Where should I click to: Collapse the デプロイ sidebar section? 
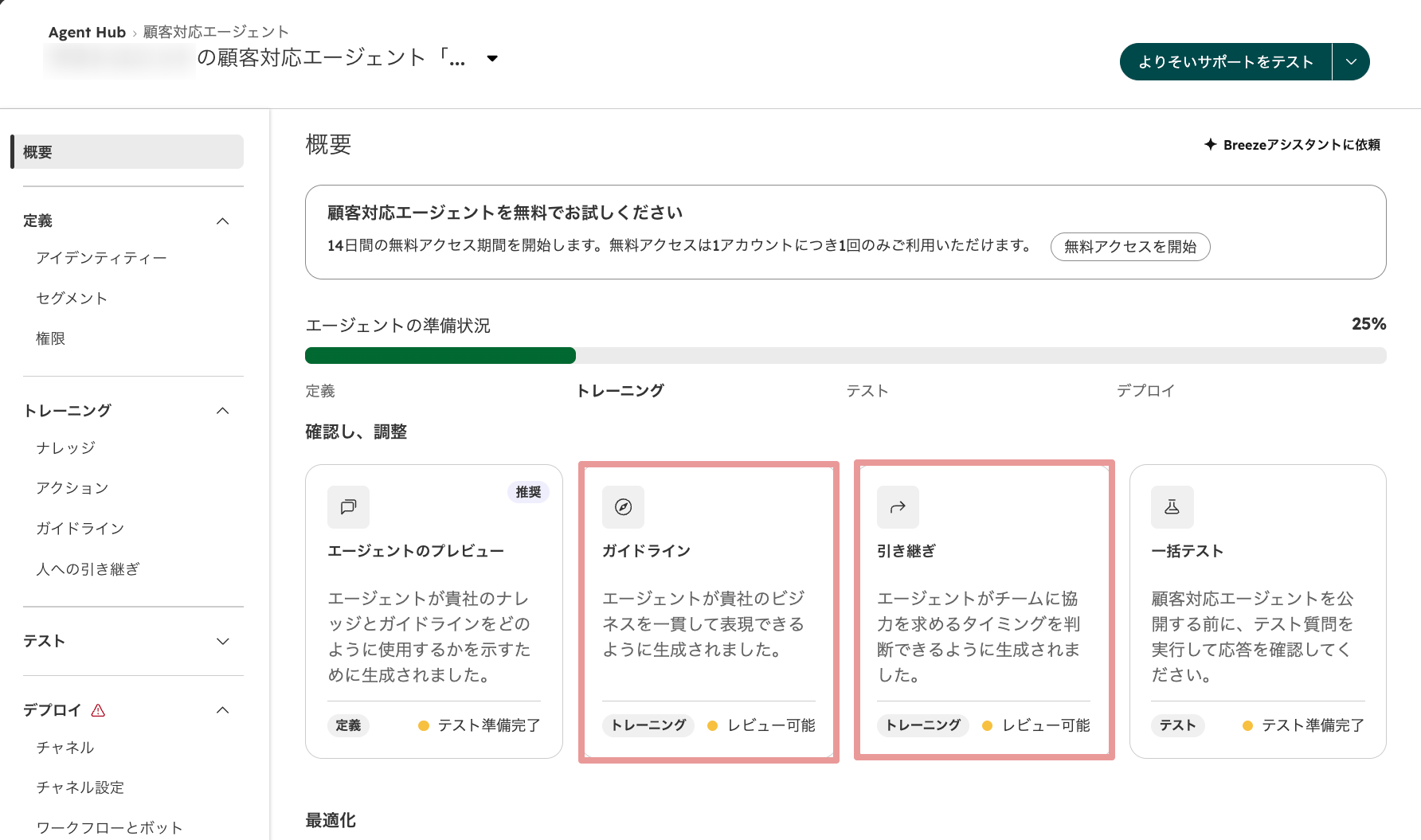(223, 710)
